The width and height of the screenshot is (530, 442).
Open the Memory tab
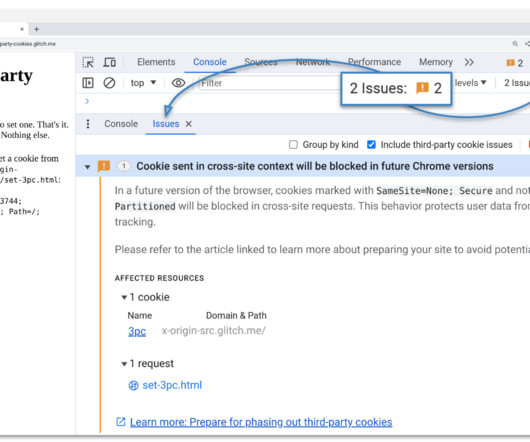tap(436, 62)
